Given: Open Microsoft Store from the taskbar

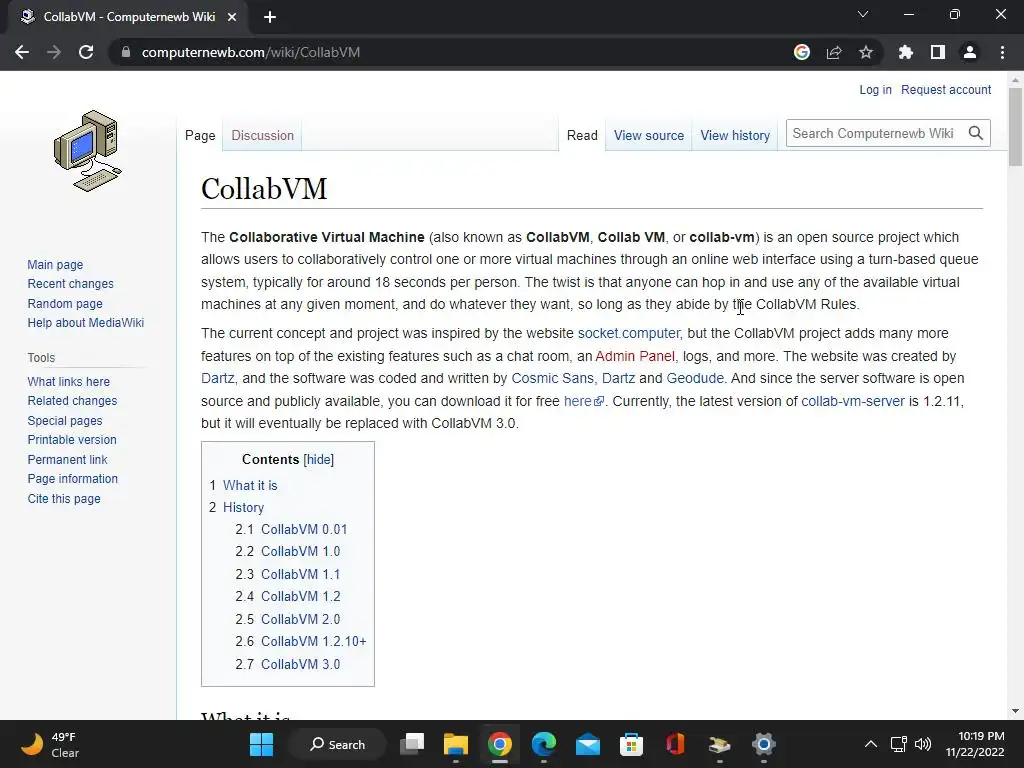Looking at the screenshot, I should click(632, 744).
